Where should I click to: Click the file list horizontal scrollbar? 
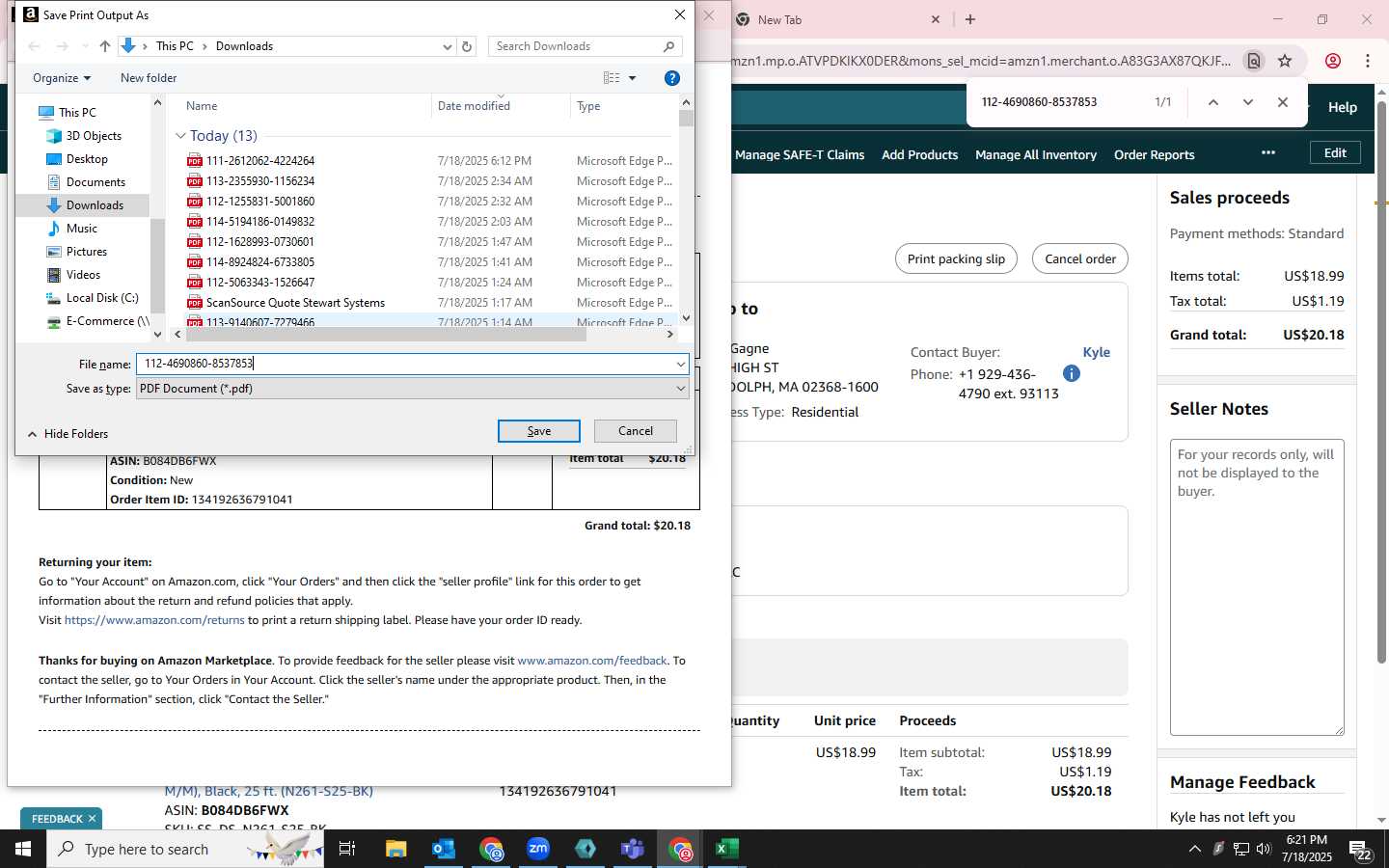[x=386, y=334]
